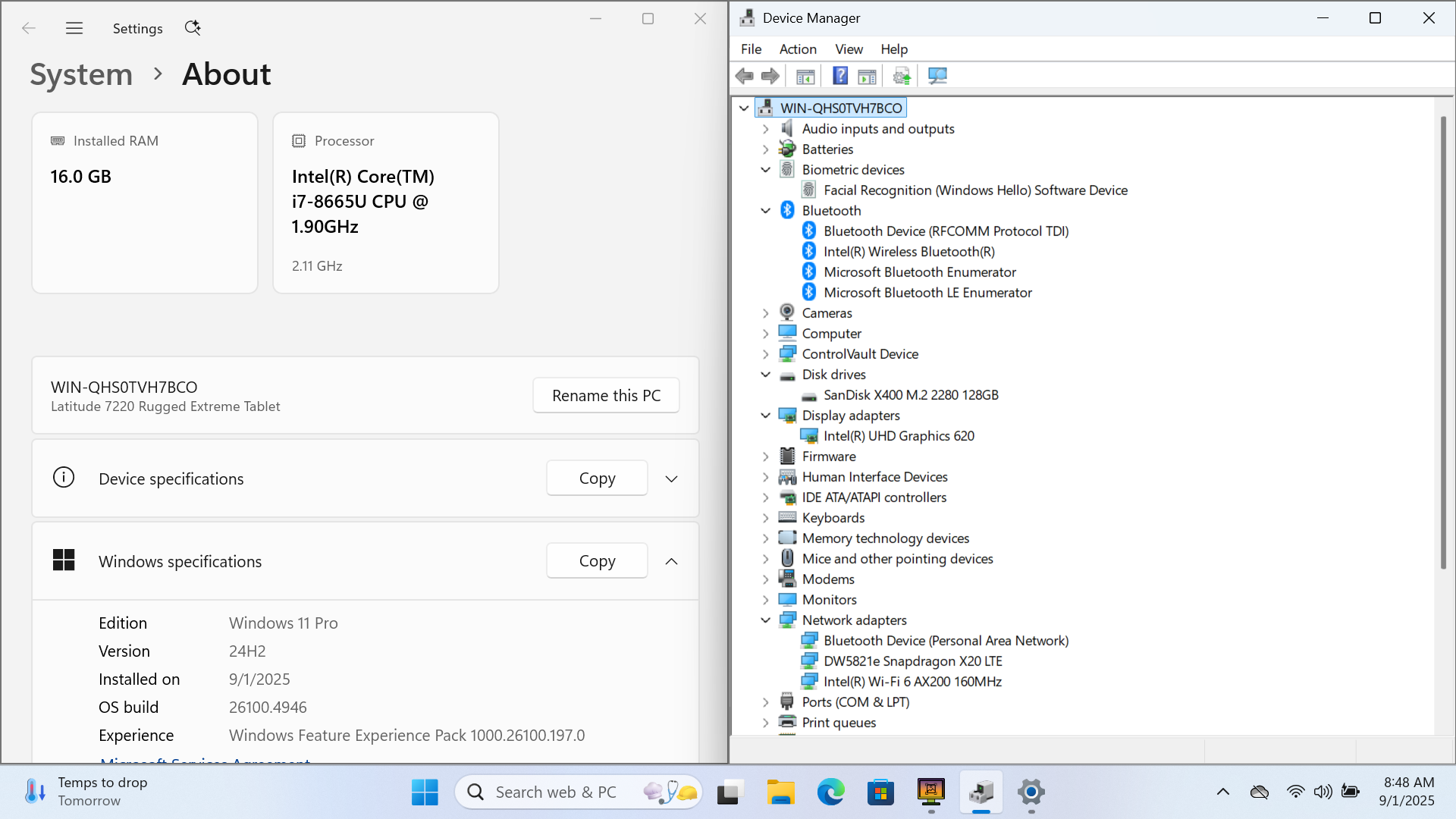Click Device Manager vertical scrollbar
The image size is (1456, 819).
tap(1443, 343)
